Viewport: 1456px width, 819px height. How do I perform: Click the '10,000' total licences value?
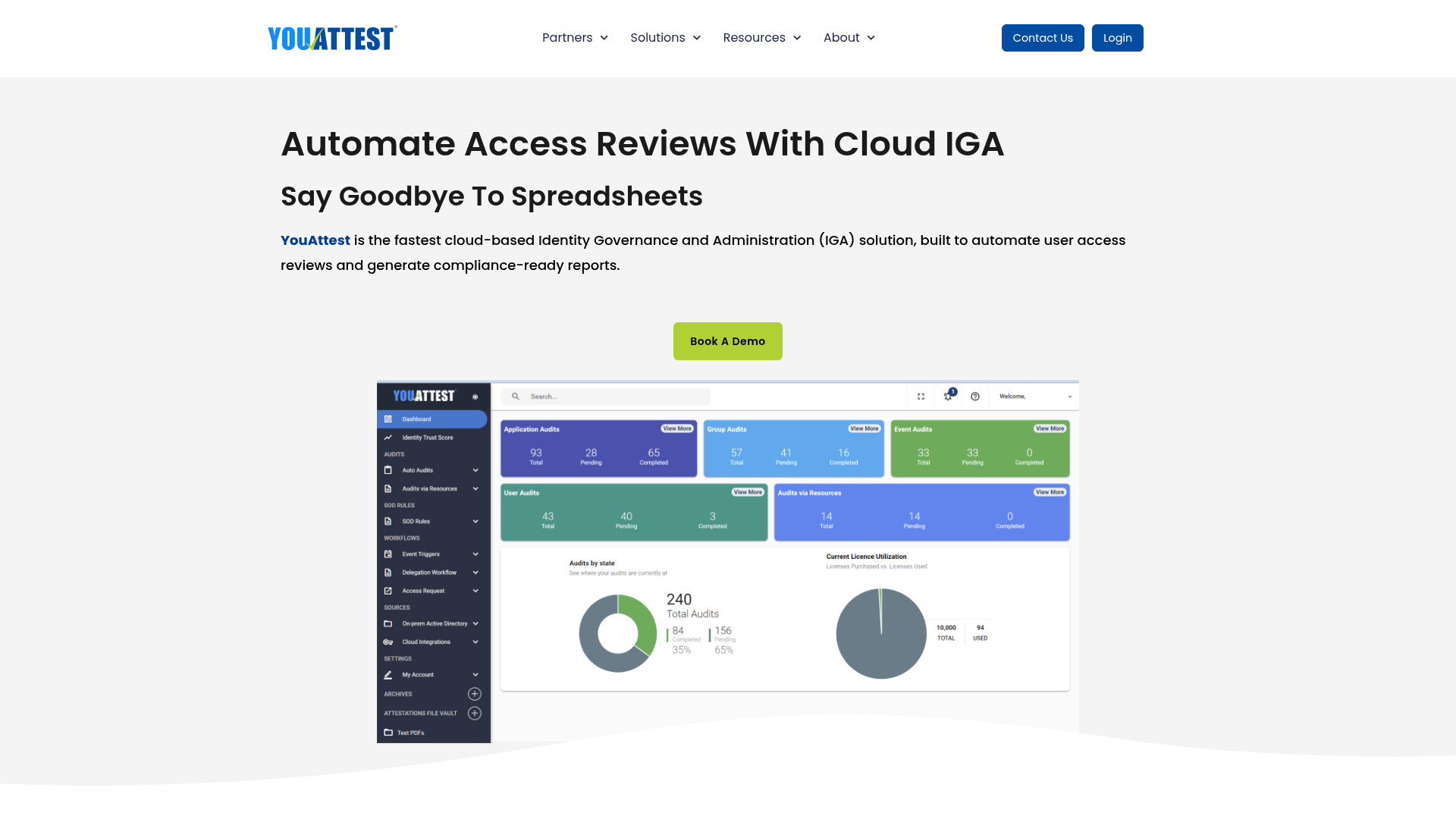point(946,628)
